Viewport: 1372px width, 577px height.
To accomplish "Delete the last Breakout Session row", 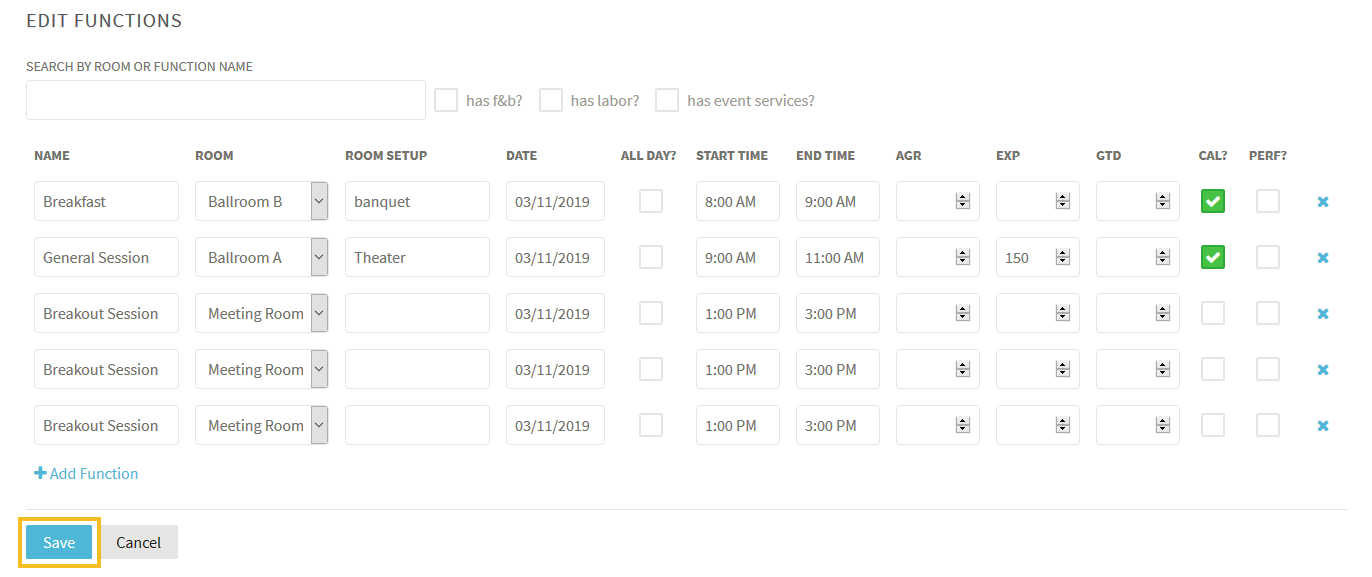I will [1323, 426].
